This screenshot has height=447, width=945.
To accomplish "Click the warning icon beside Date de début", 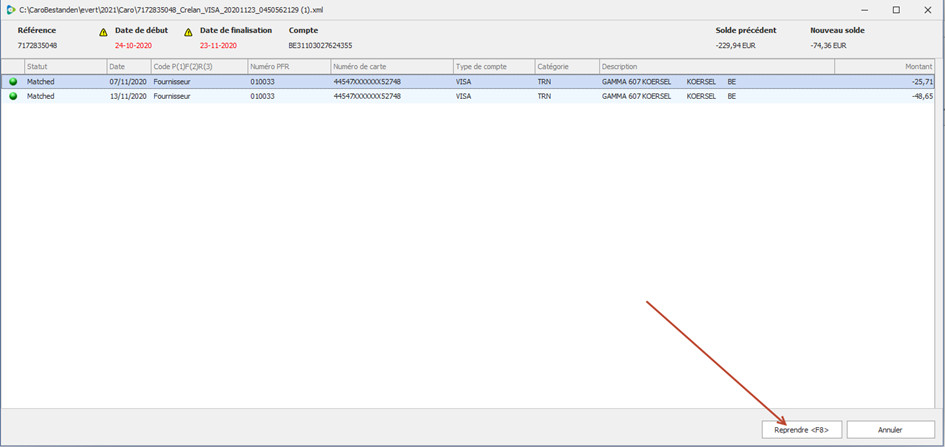I will coord(104,33).
